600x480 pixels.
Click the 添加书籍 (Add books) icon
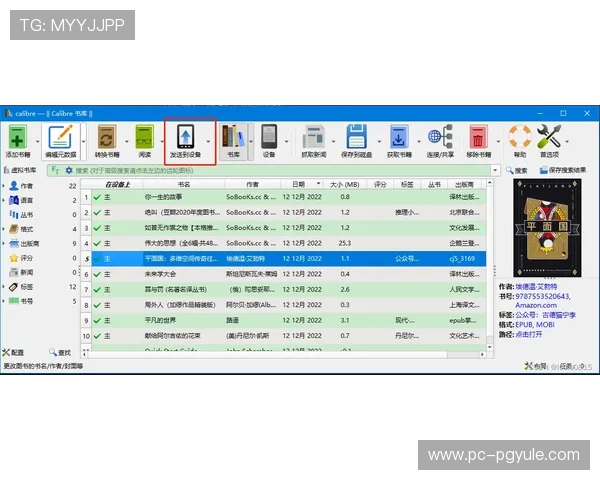[18, 137]
